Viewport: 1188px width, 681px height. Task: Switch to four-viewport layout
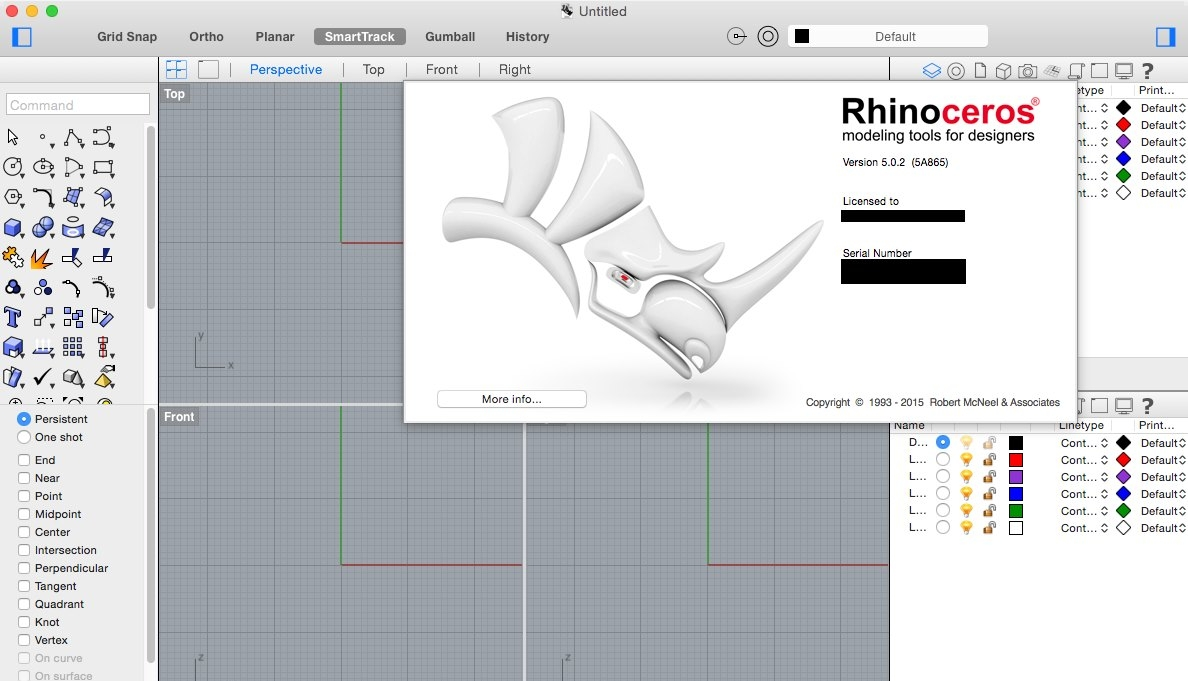tap(177, 70)
